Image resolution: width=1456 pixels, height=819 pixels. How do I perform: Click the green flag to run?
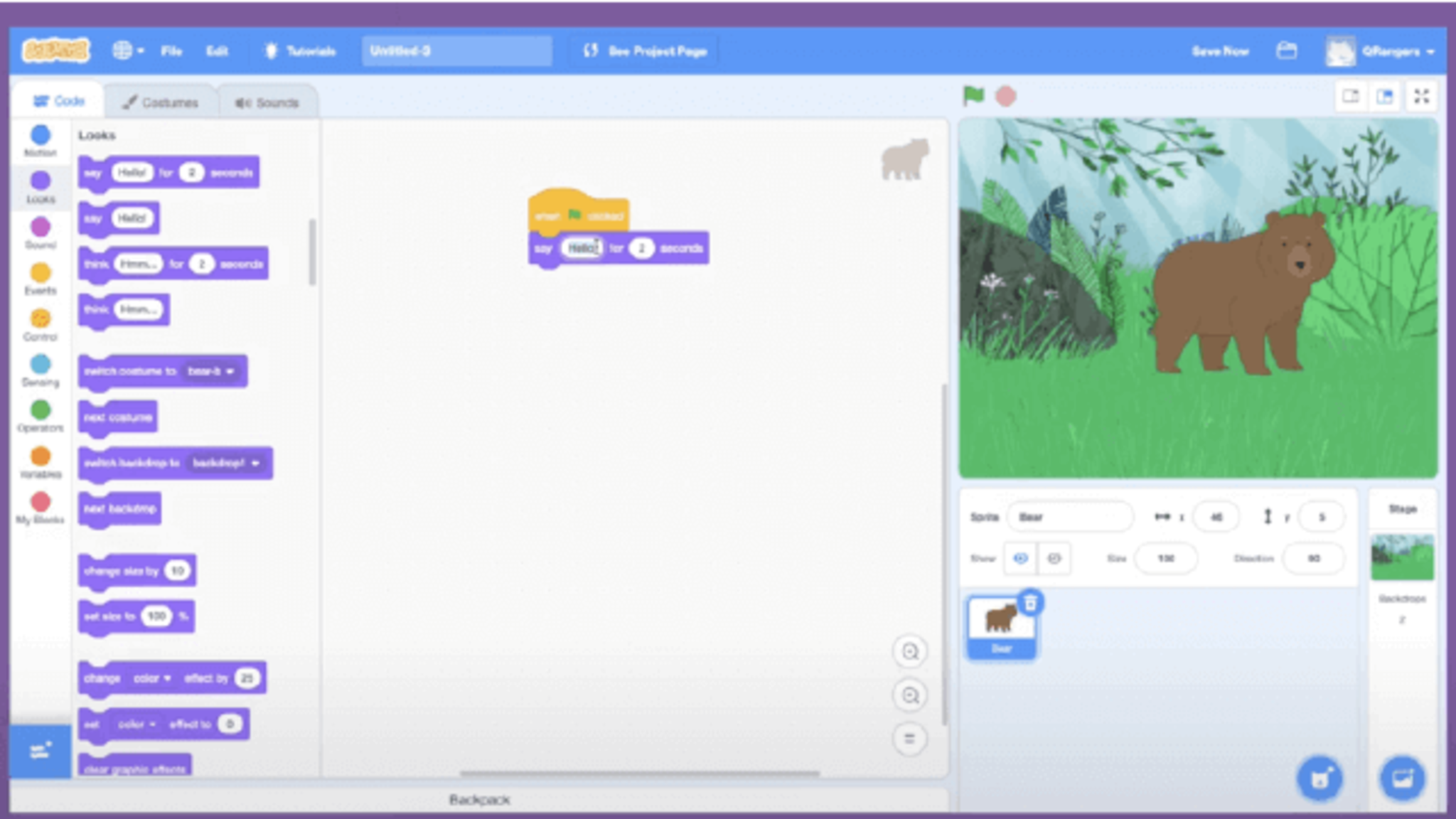(973, 95)
